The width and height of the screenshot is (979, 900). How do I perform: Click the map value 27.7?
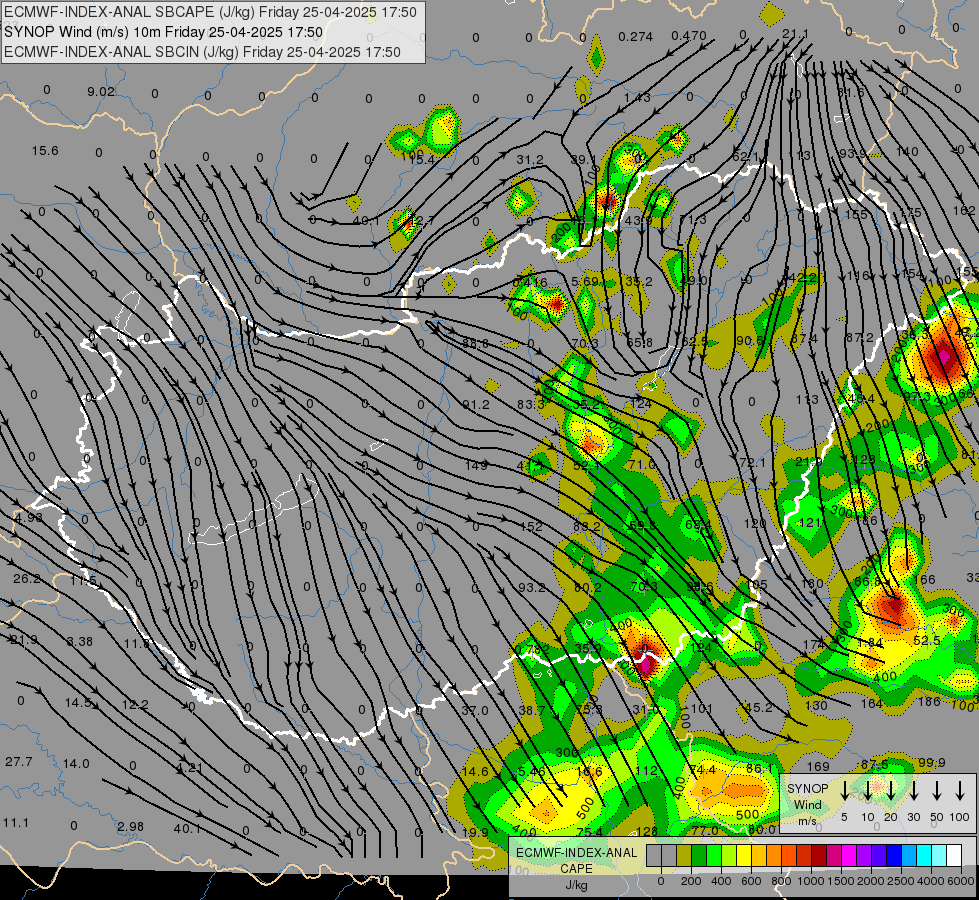click(19, 761)
